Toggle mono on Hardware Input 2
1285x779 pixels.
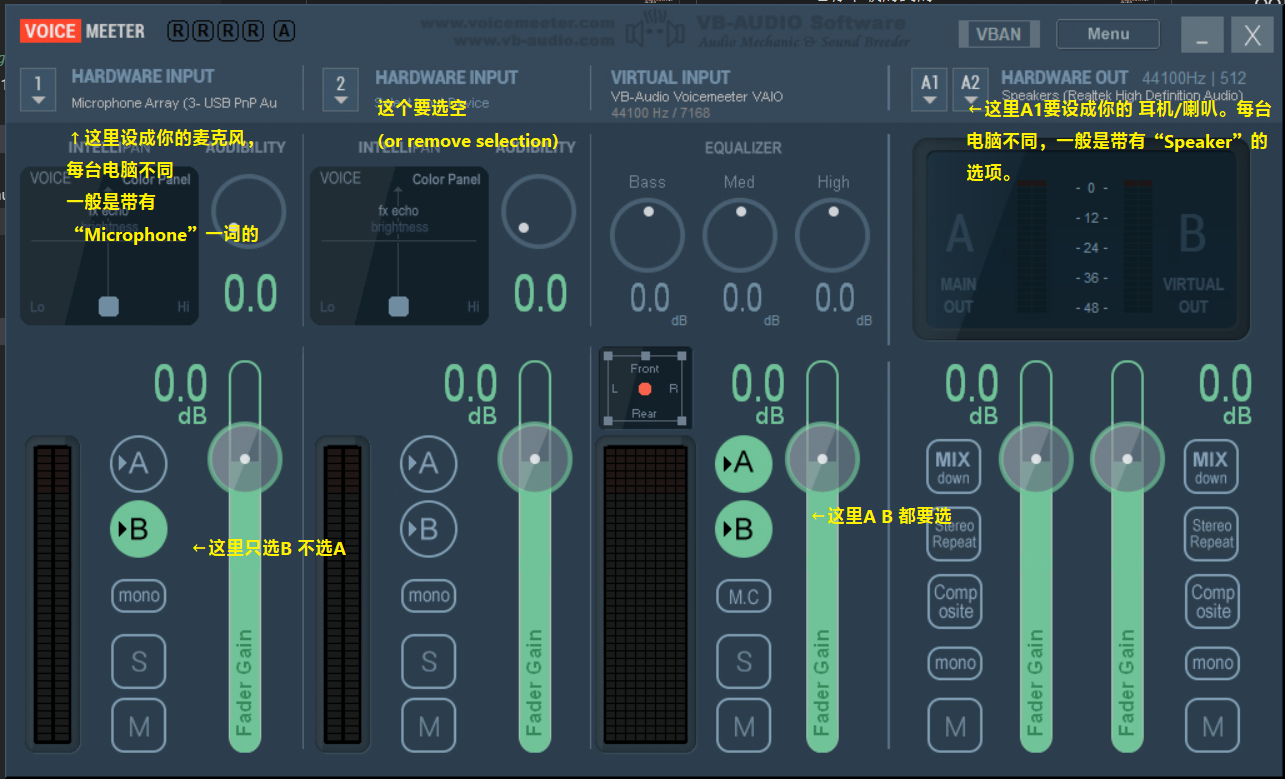point(428,596)
